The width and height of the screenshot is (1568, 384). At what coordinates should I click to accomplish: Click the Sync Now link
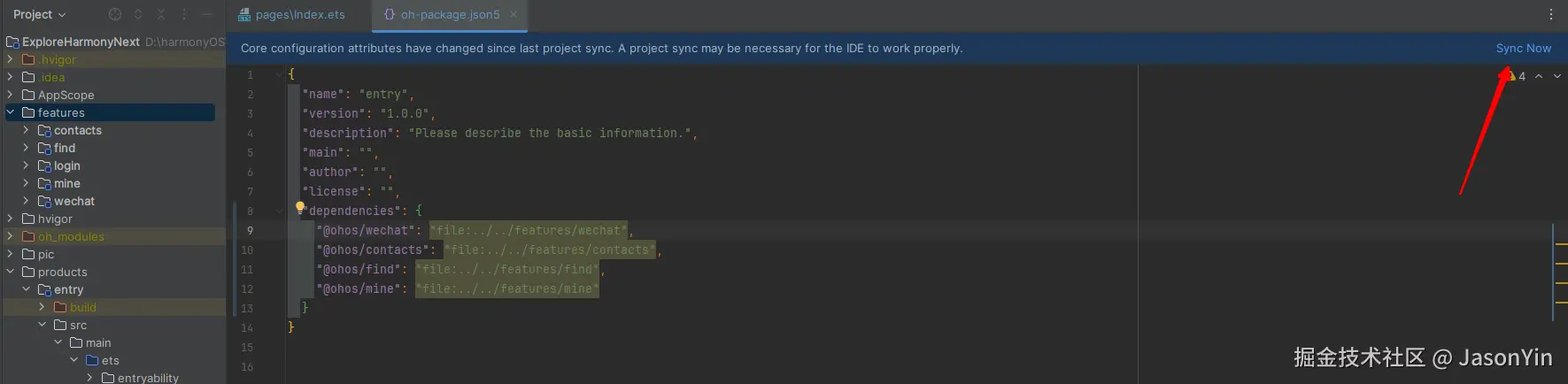(1523, 49)
